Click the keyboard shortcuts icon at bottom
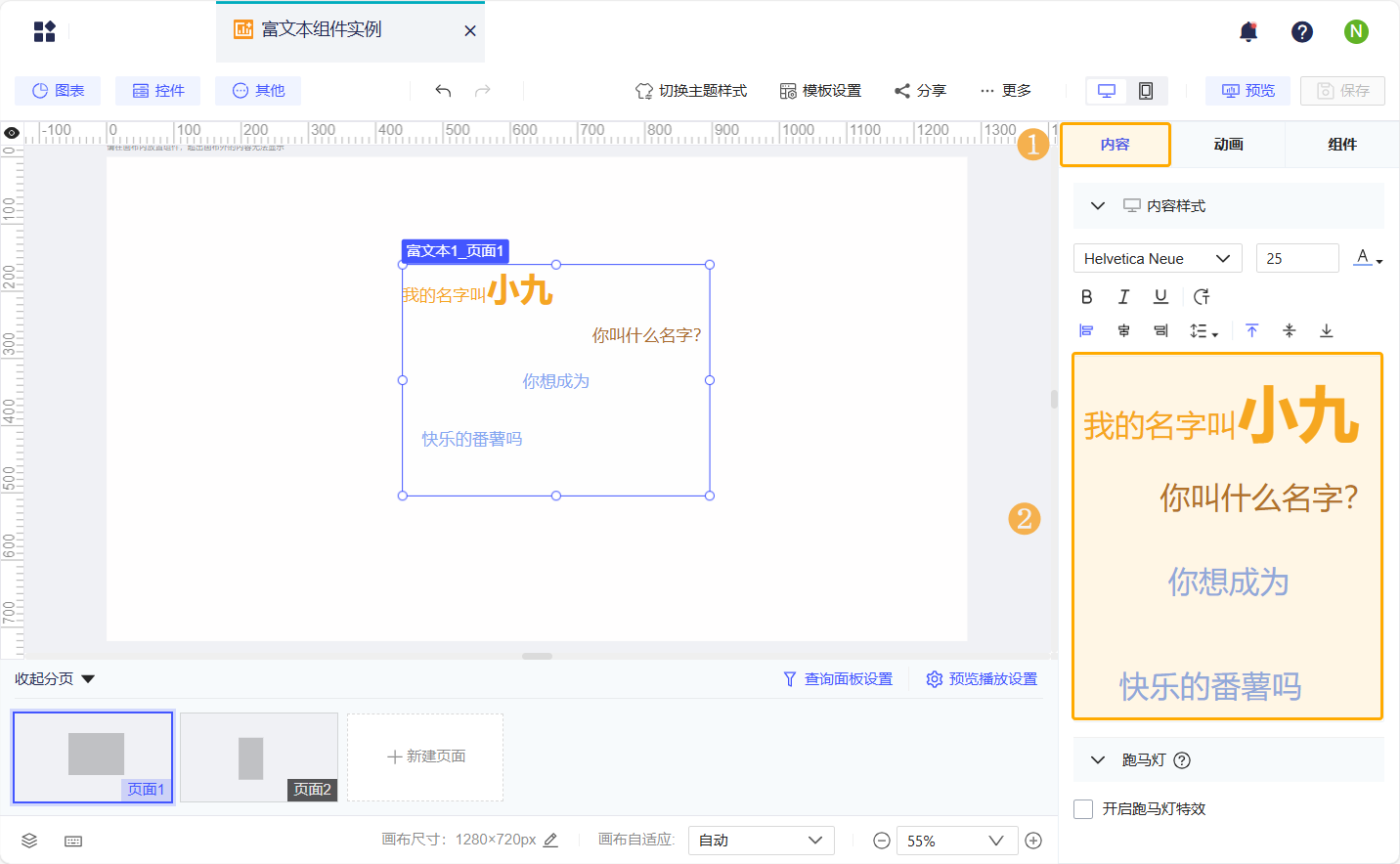 point(72,840)
